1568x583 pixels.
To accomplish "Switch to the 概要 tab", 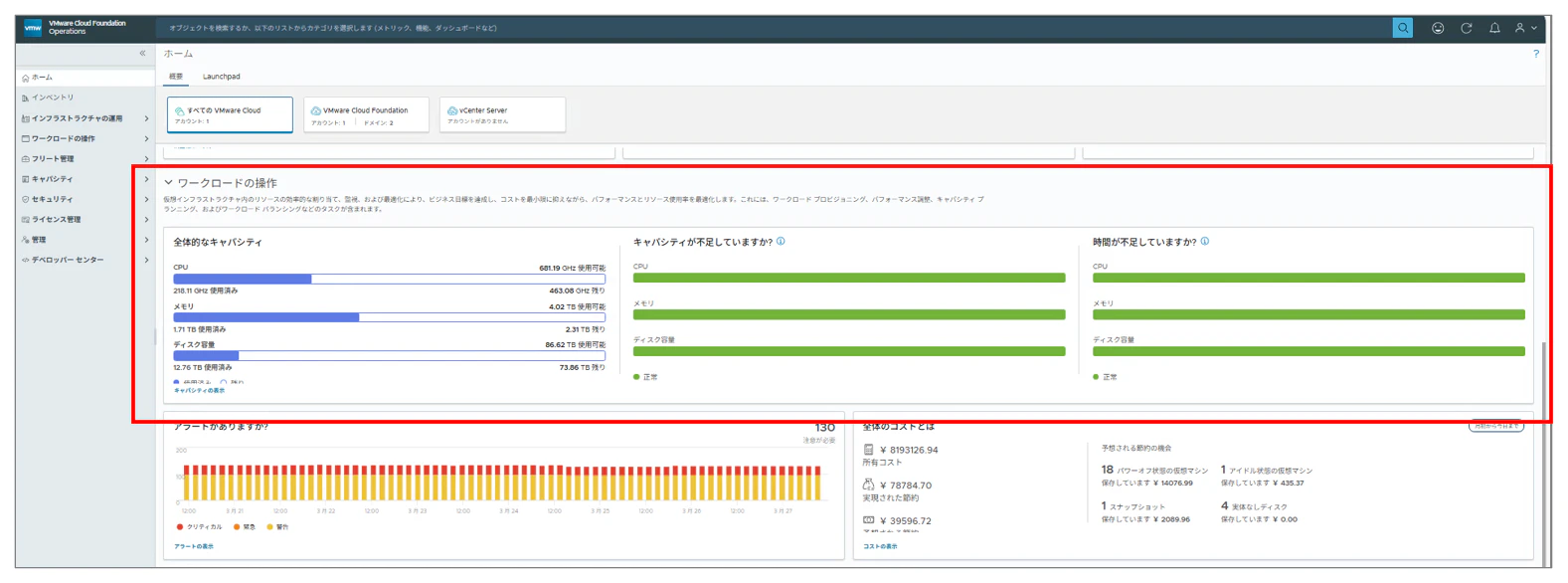I will tap(176, 77).
